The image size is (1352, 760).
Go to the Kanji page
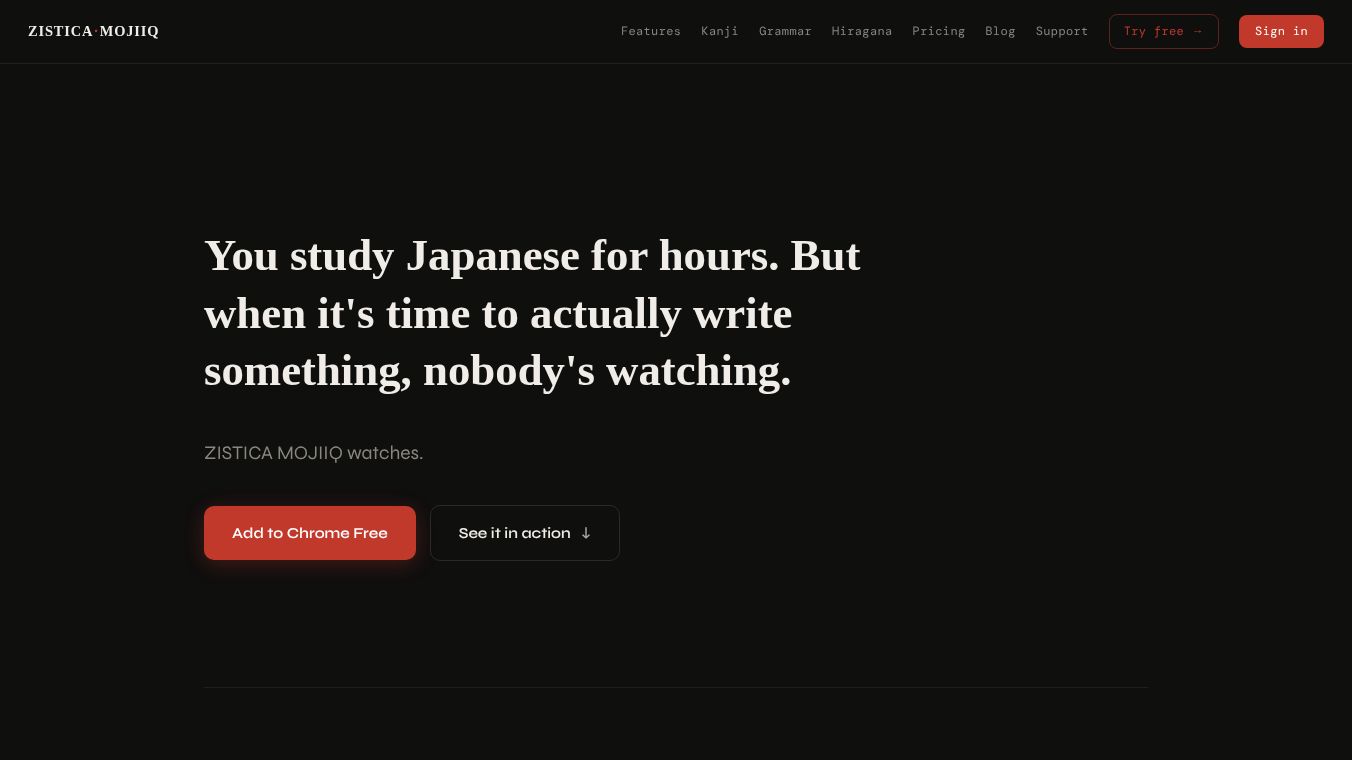point(720,31)
